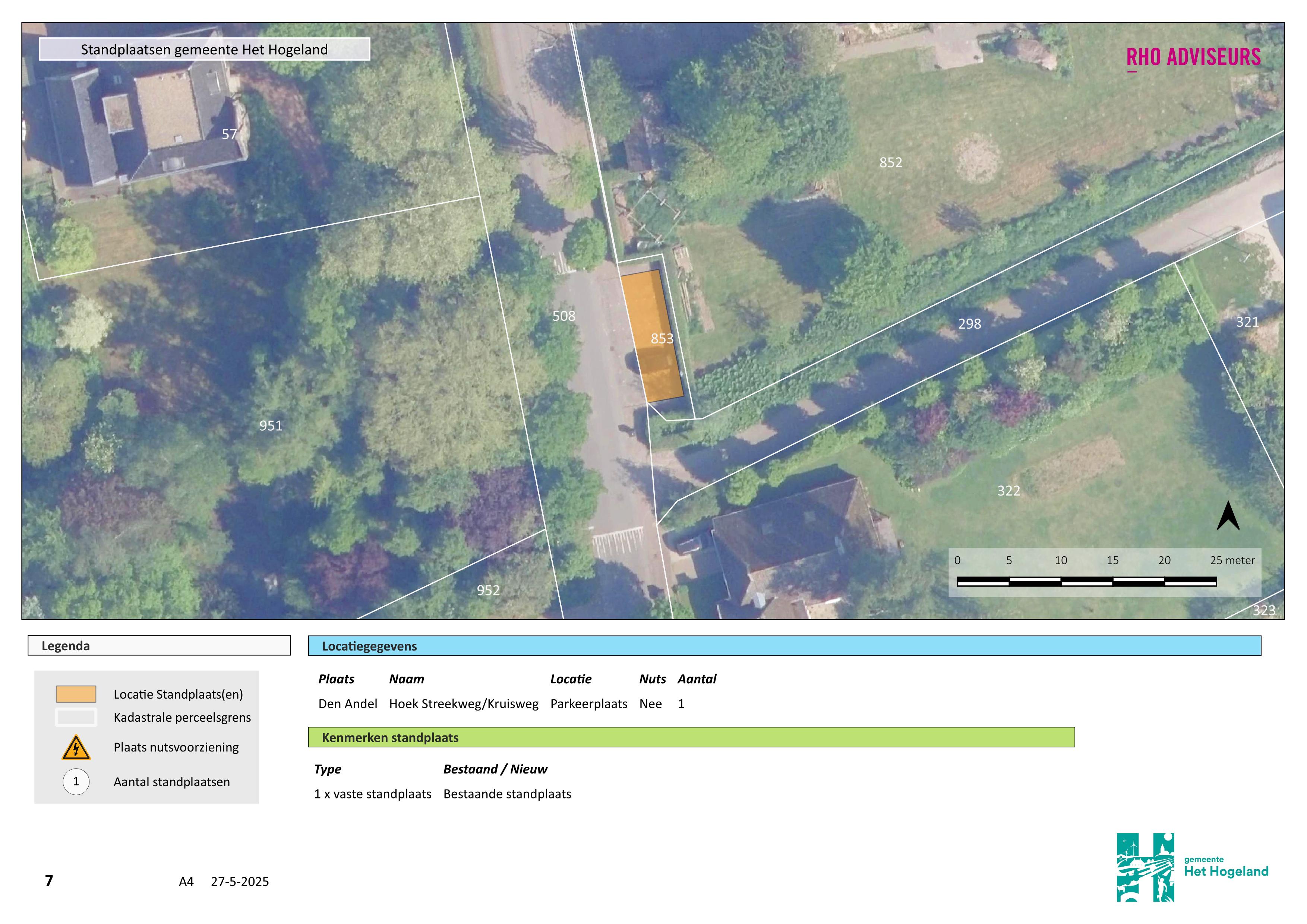Image resolution: width=1307 pixels, height=924 pixels.
Task: Click parcel label 951 in the trees
Action: (x=271, y=425)
